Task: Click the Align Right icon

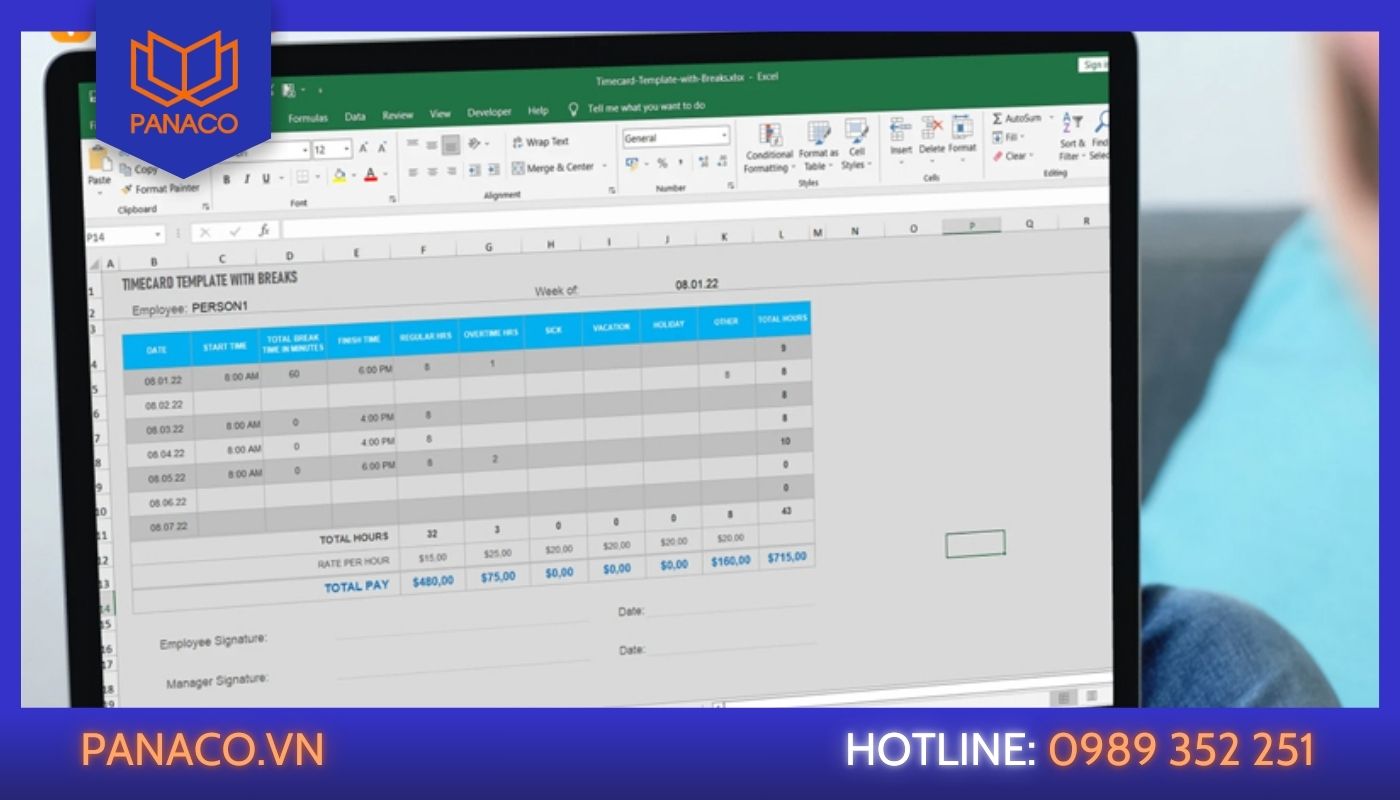Action: coord(451,171)
